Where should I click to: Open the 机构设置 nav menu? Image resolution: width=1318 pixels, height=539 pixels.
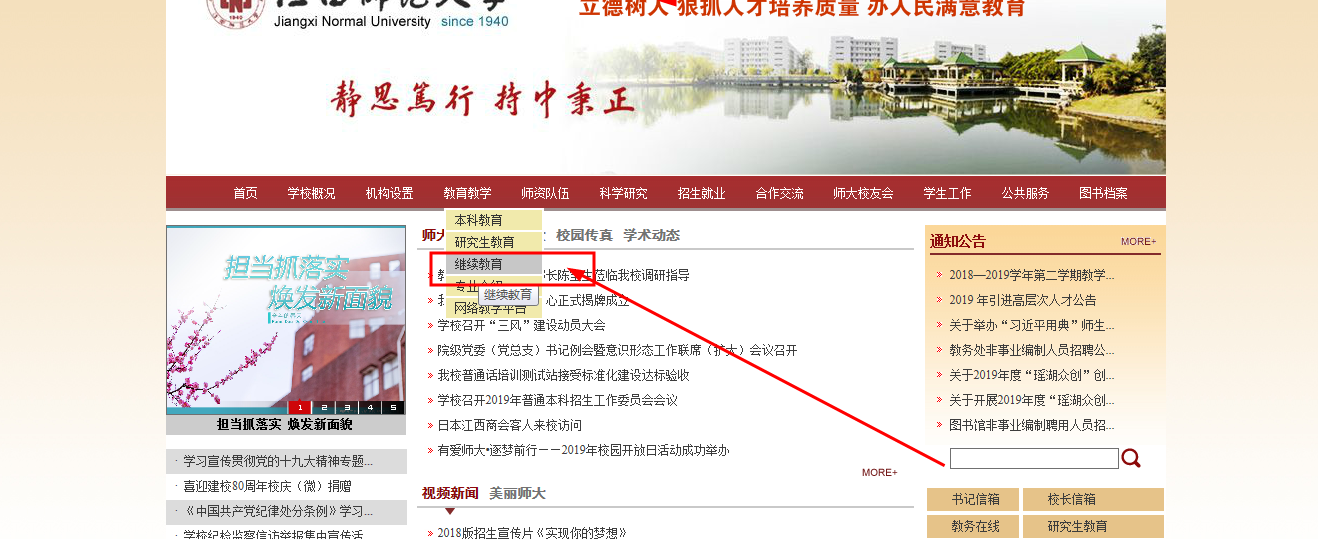click(390, 193)
